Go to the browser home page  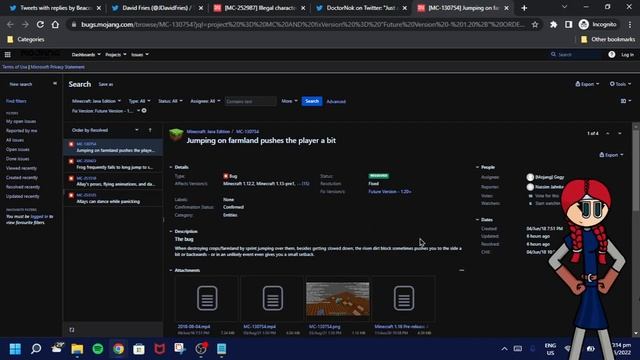pyautogui.click(x=55, y=24)
